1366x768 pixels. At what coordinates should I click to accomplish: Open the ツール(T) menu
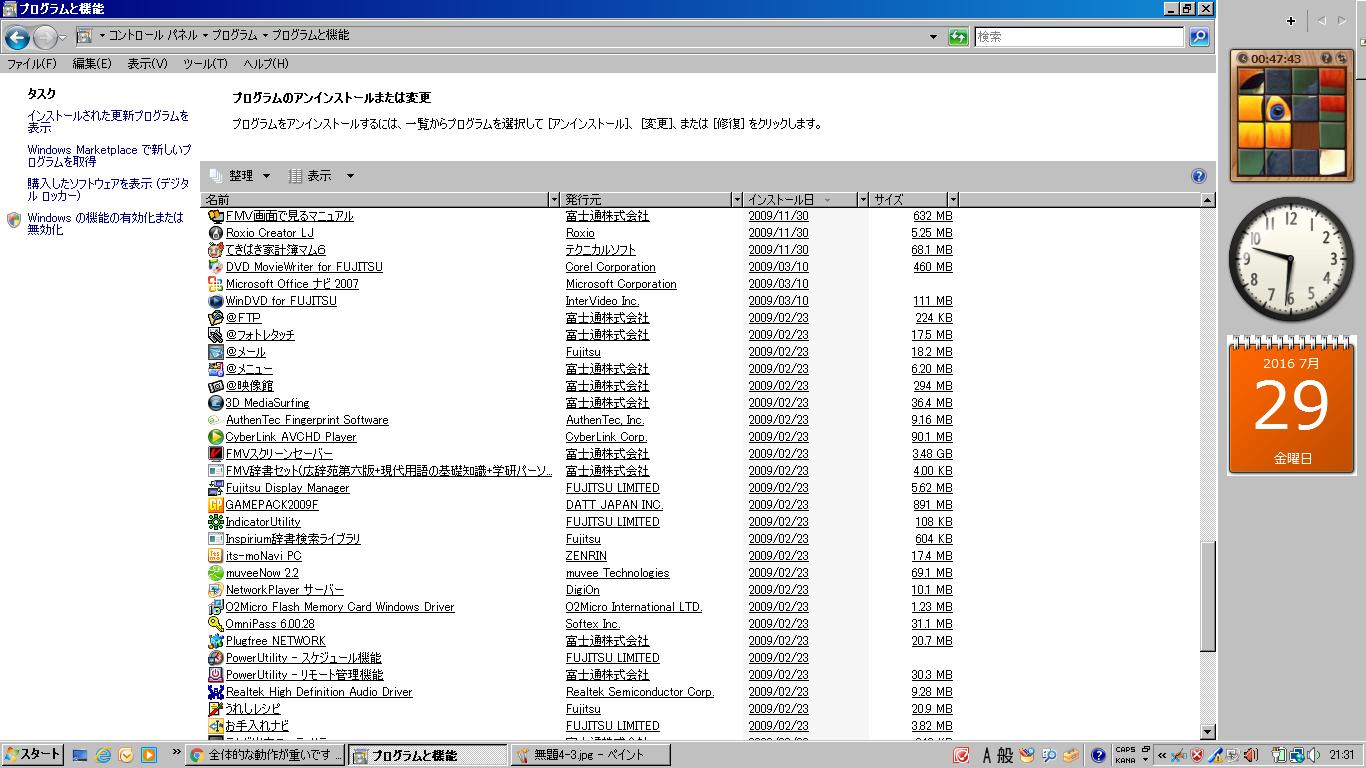pyautogui.click(x=205, y=64)
